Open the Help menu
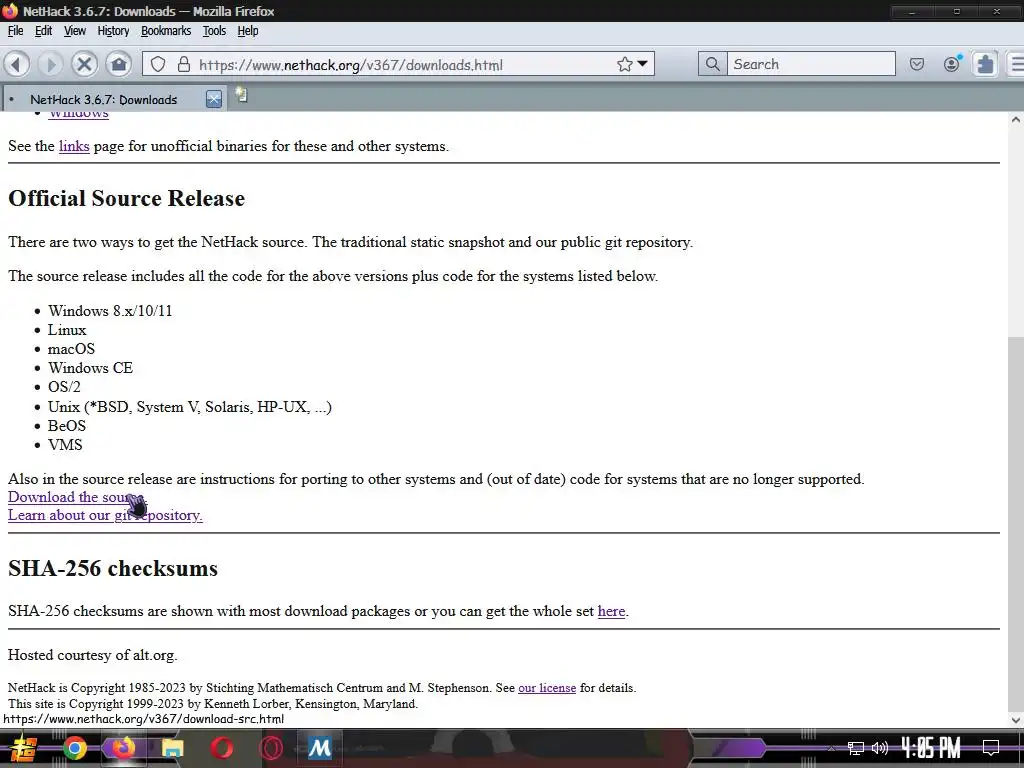Viewport: 1024px width, 768px height. [x=248, y=31]
